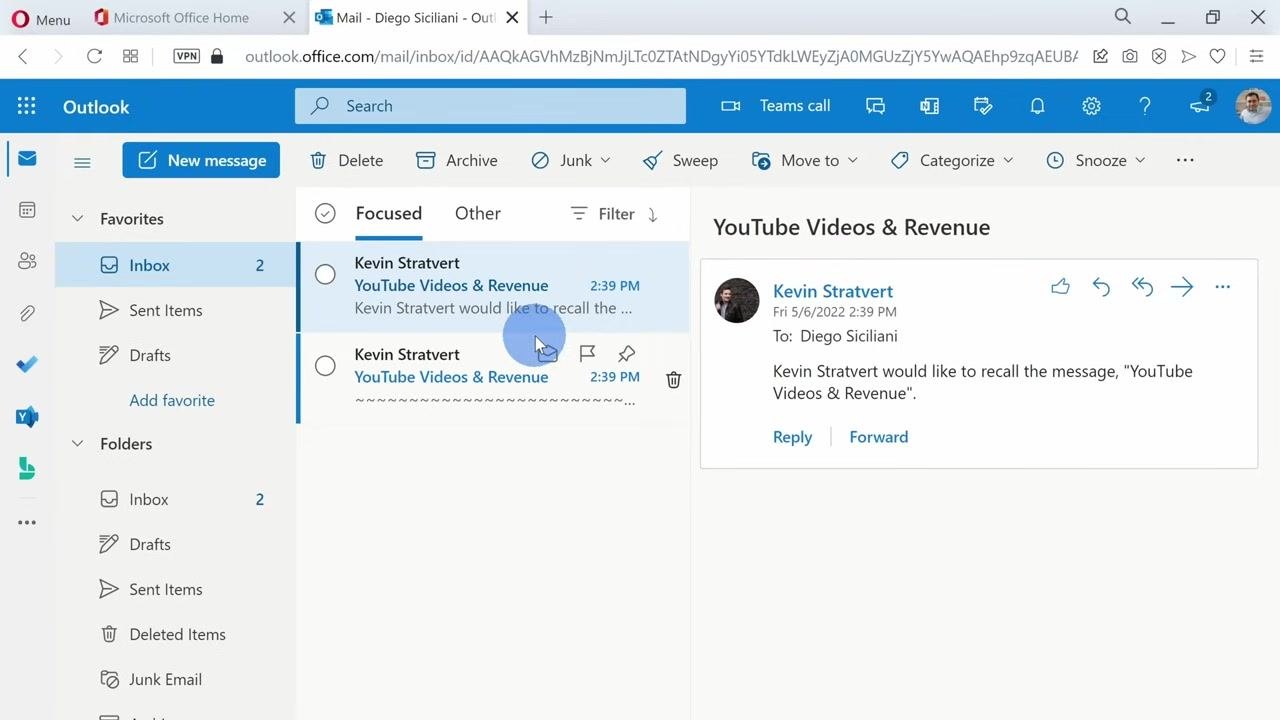1280x720 pixels.
Task: Open the Outlook add-in icon in header
Action: (929, 106)
